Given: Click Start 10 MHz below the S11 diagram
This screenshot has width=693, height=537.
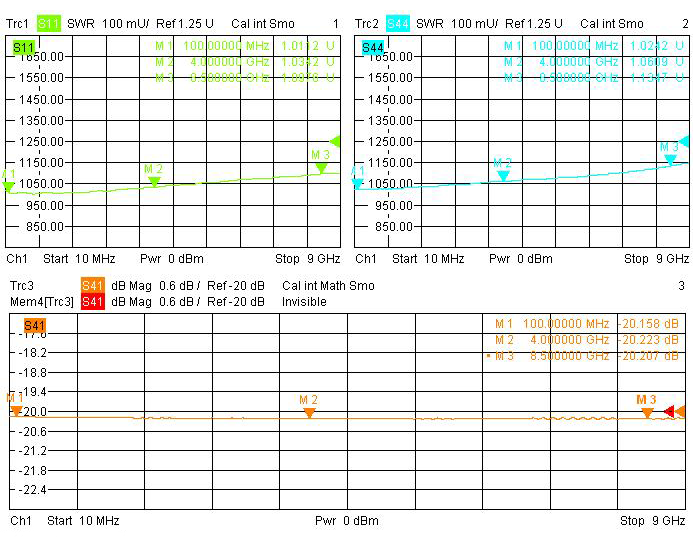Looking at the screenshot, I should (81, 259).
